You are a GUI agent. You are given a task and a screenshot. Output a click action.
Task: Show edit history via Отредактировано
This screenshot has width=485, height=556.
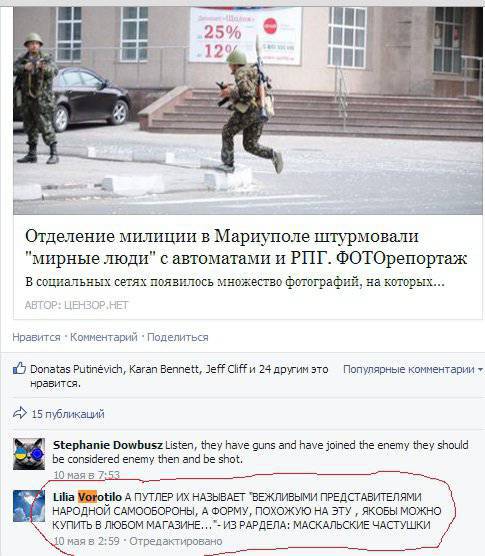click(176, 541)
